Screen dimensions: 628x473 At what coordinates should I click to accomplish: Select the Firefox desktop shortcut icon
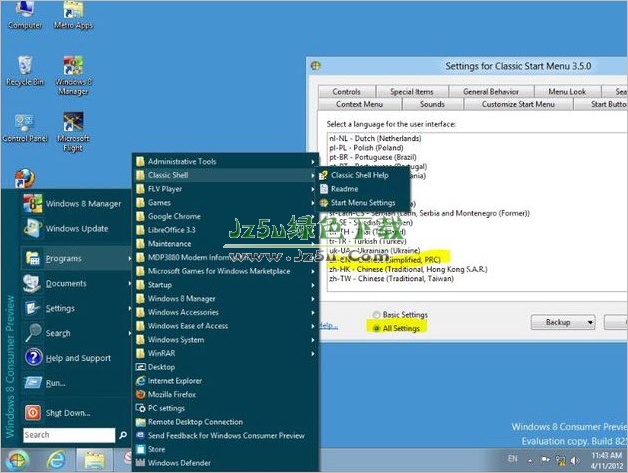coord(25,178)
